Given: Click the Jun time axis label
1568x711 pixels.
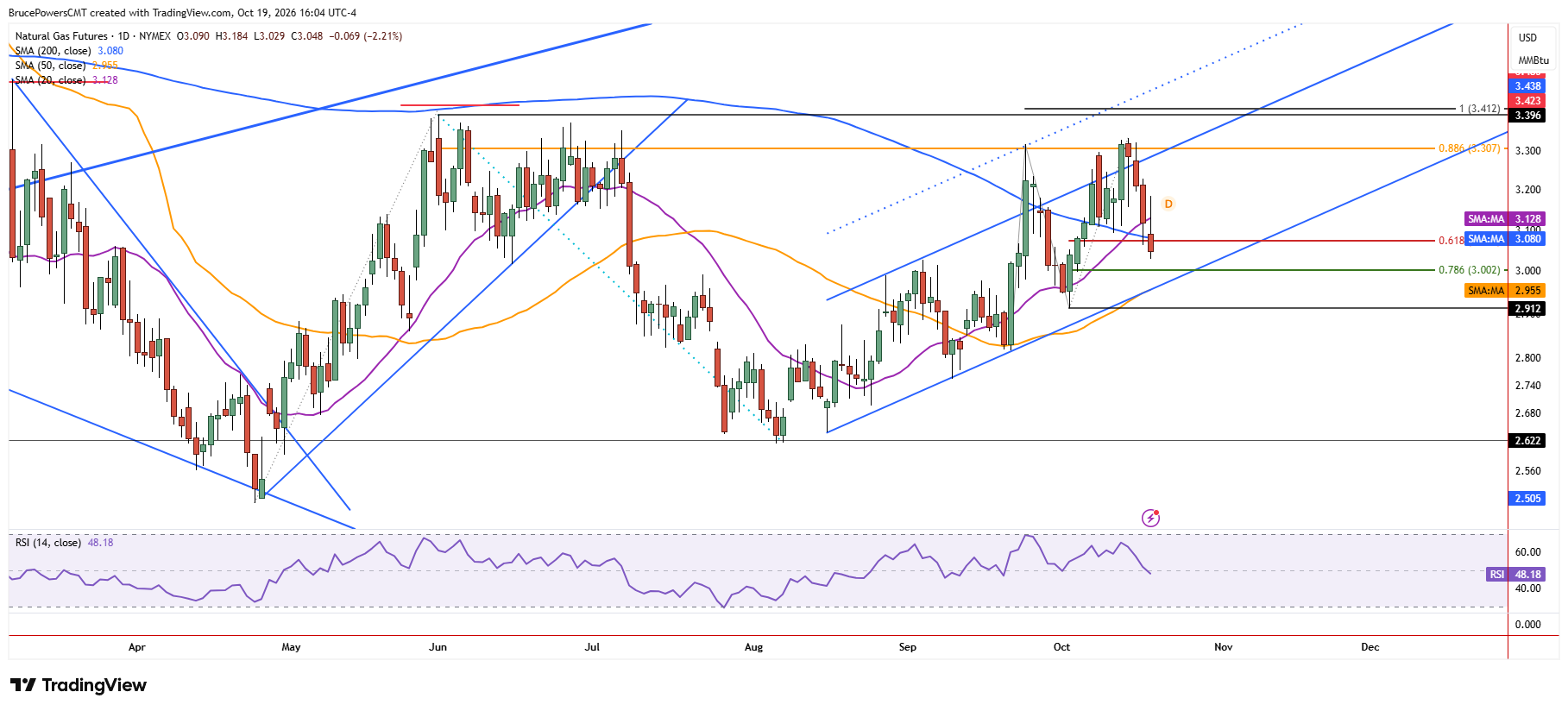Looking at the screenshot, I should coord(438,647).
